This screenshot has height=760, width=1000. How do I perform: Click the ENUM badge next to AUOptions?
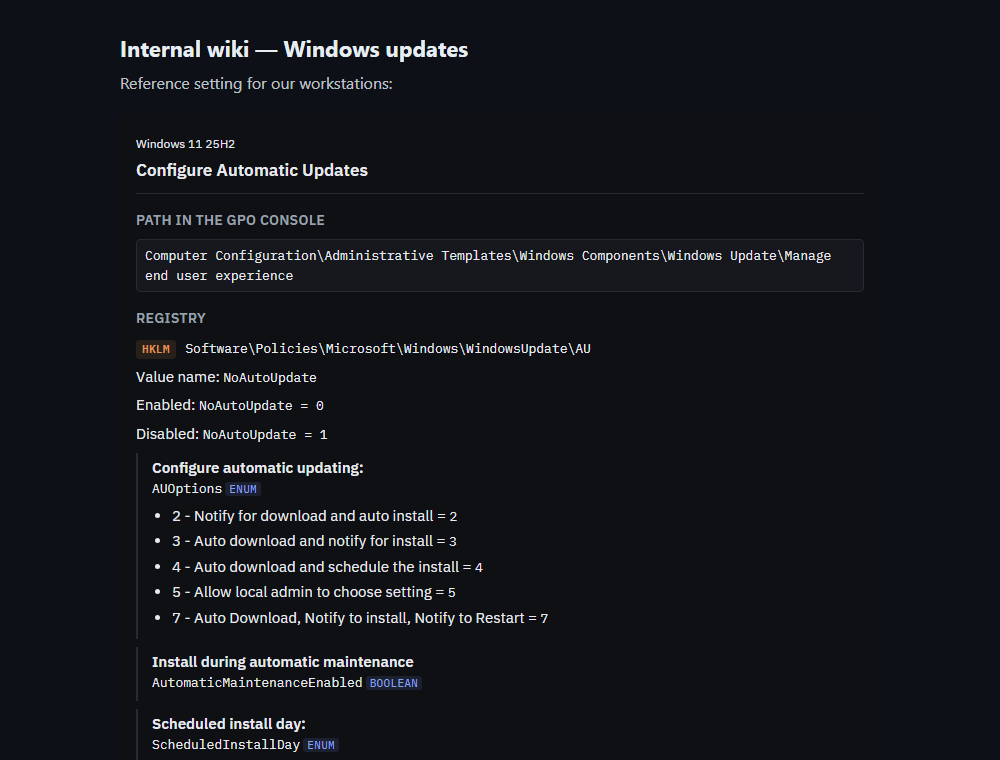[x=243, y=489]
